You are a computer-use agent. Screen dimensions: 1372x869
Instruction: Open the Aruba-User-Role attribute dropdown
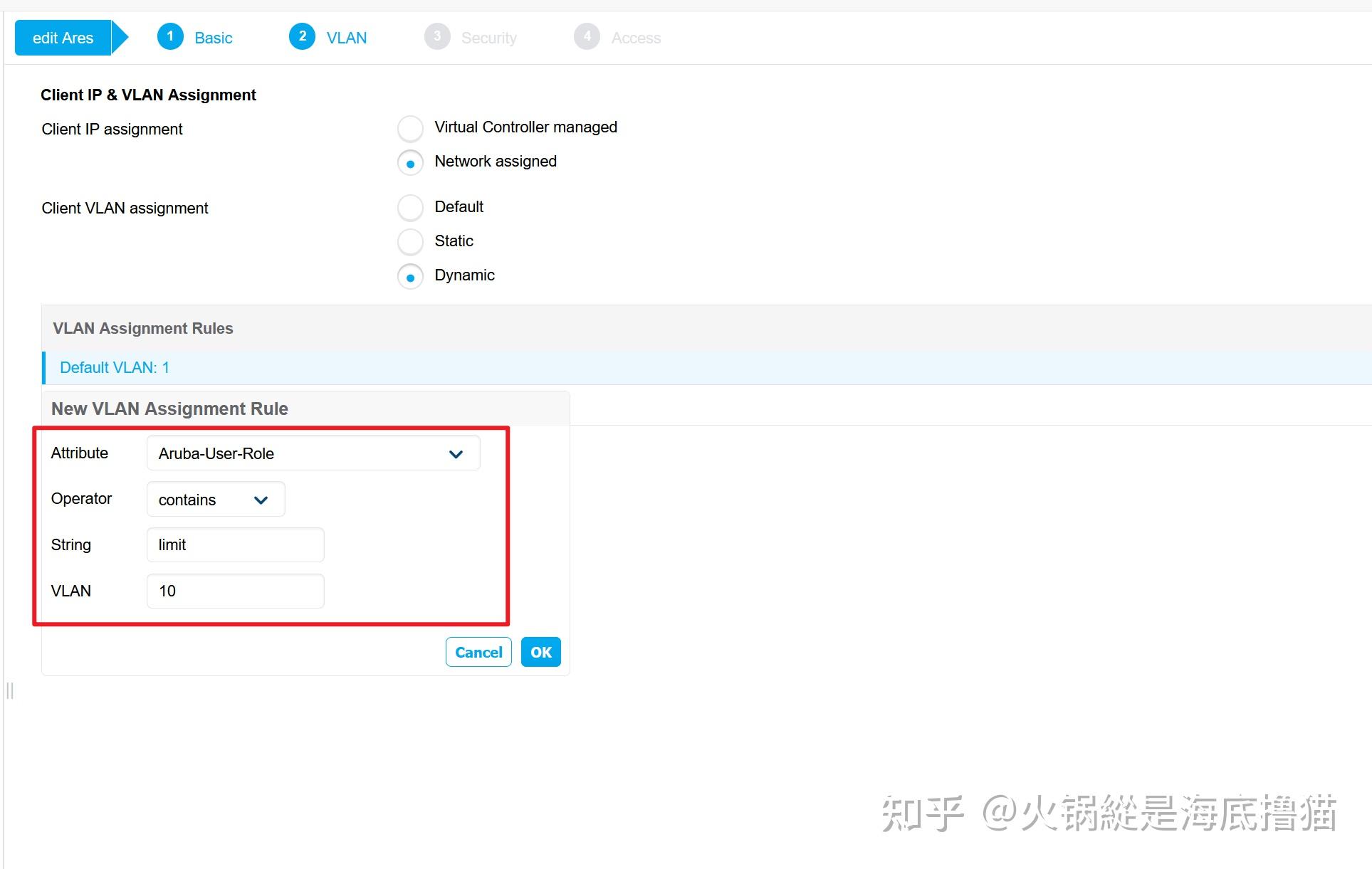(x=312, y=453)
